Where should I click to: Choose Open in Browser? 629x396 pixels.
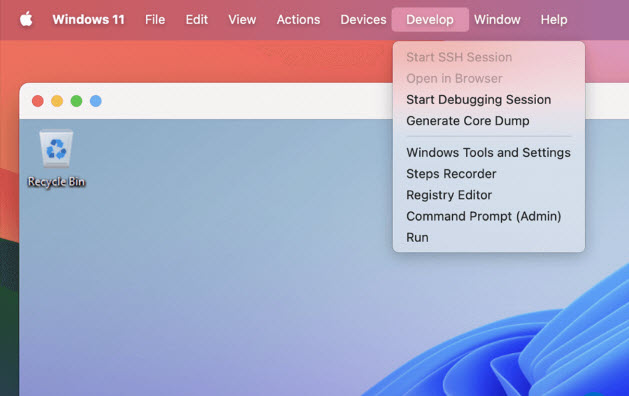[489, 78]
